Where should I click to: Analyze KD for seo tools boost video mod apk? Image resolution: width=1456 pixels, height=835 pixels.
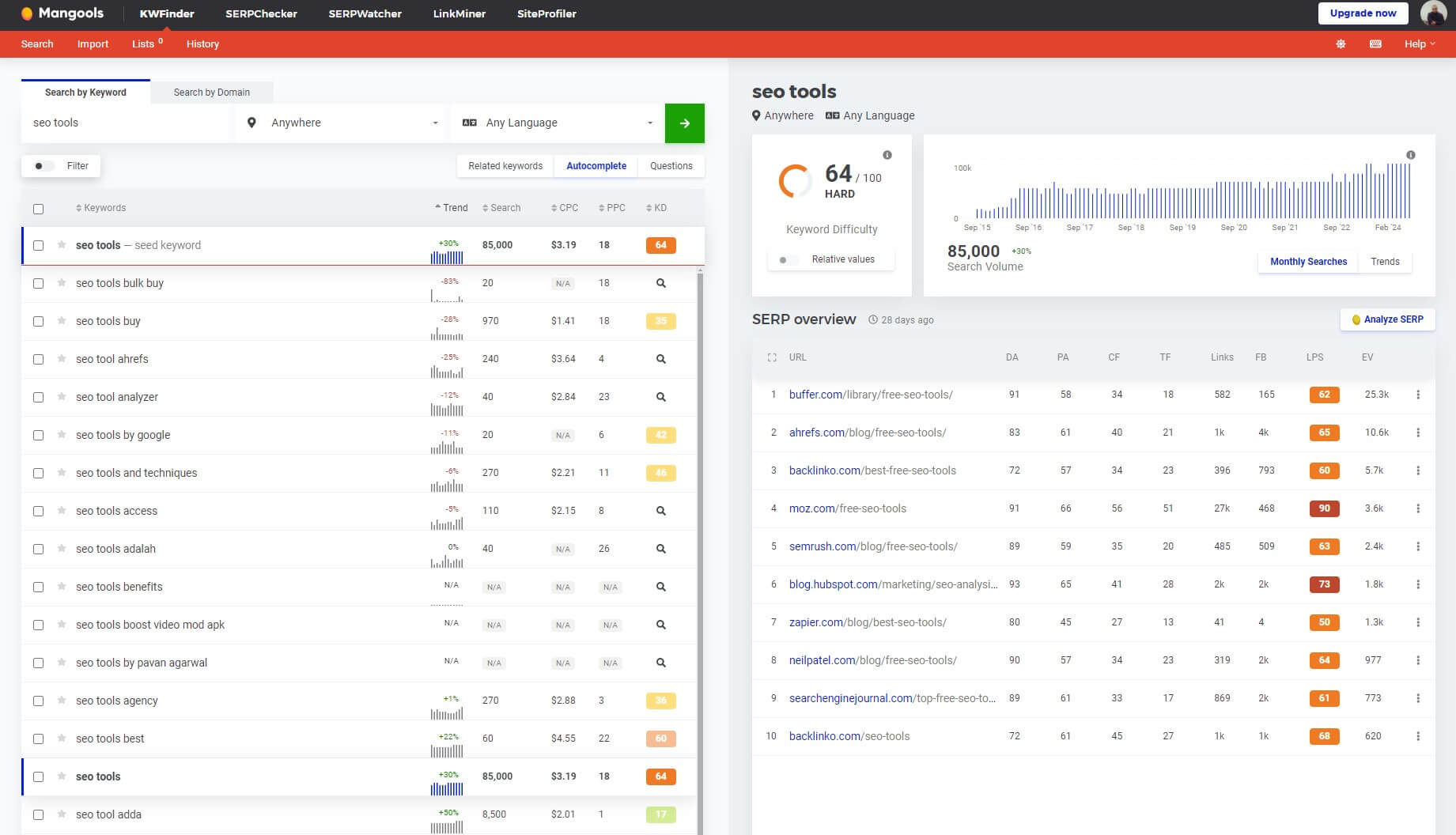[661, 625]
